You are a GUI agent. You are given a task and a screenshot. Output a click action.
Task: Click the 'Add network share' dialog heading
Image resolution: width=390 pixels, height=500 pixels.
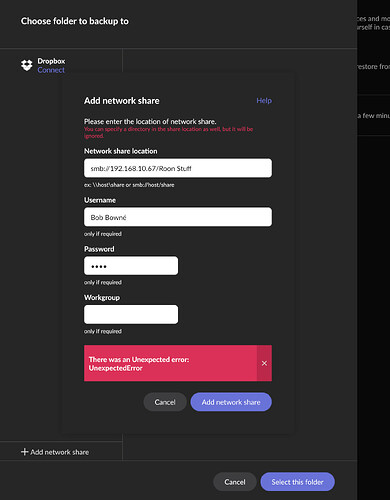122,101
